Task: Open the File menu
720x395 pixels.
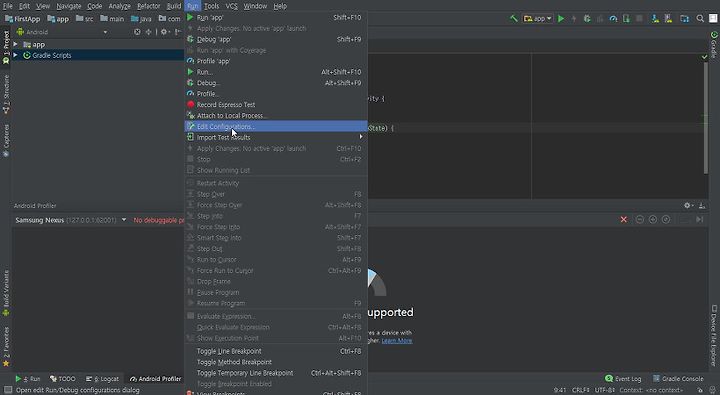Action: point(8,6)
